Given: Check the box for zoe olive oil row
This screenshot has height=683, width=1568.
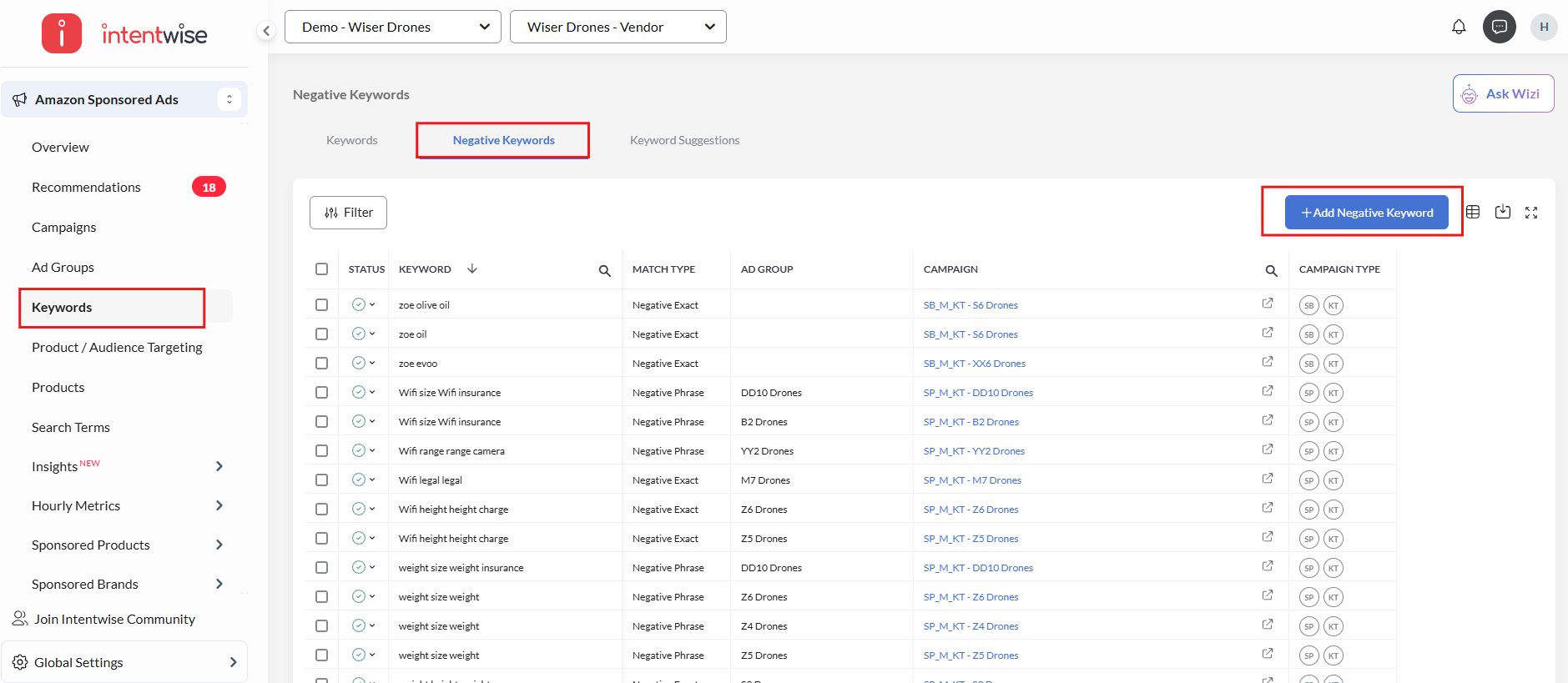Looking at the screenshot, I should [321, 304].
